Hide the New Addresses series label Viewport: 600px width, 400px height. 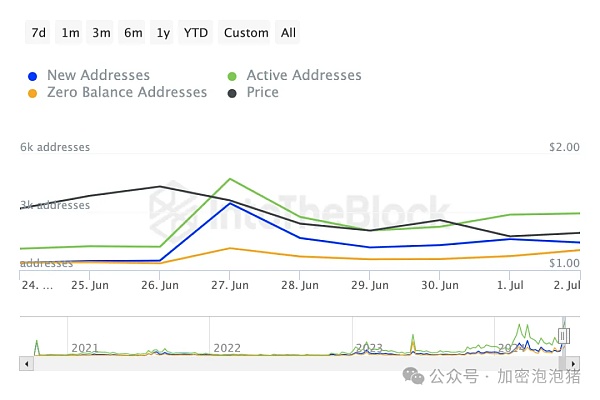[x=98, y=75]
